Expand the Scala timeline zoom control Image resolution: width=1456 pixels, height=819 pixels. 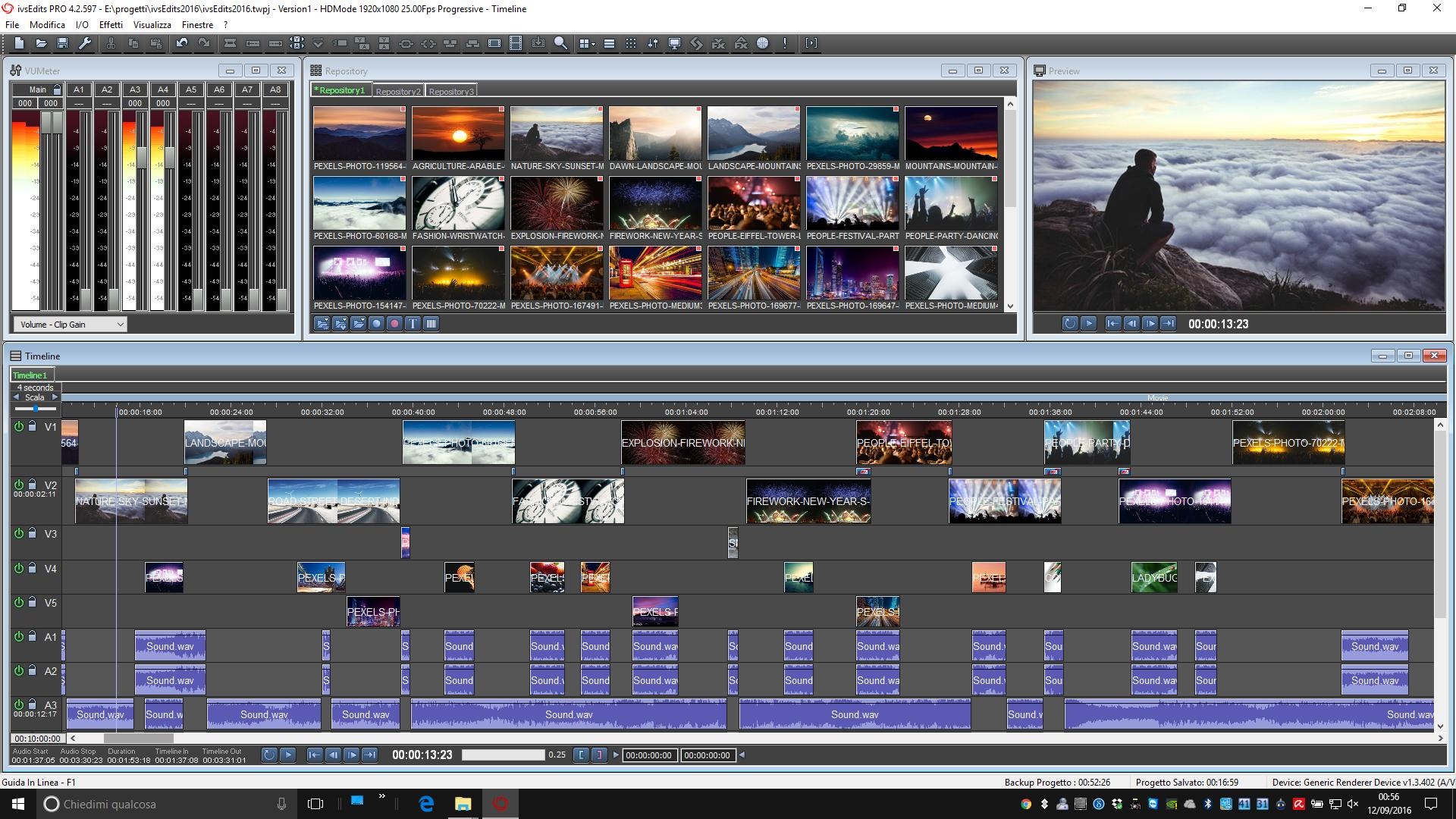[x=54, y=397]
